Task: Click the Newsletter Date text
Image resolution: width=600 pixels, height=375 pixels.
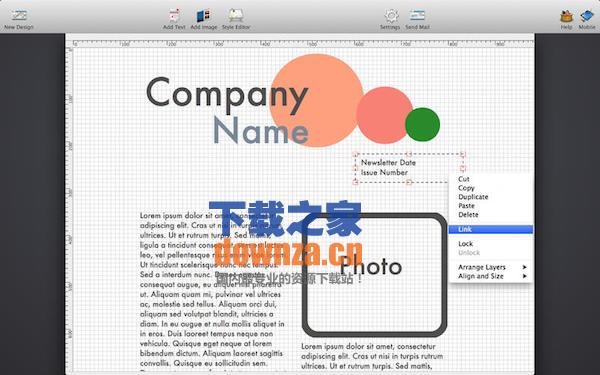Action: pos(388,162)
